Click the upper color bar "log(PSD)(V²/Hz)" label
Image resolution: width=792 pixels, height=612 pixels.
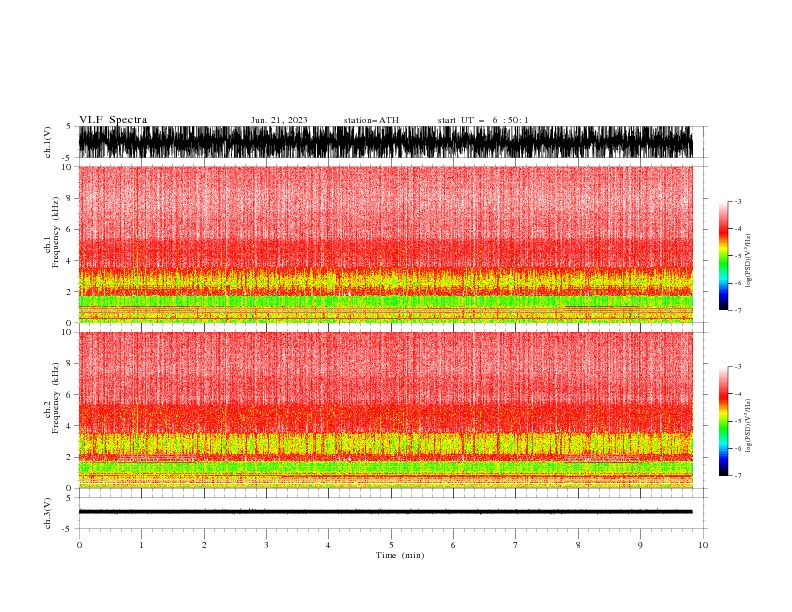click(x=749, y=261)
